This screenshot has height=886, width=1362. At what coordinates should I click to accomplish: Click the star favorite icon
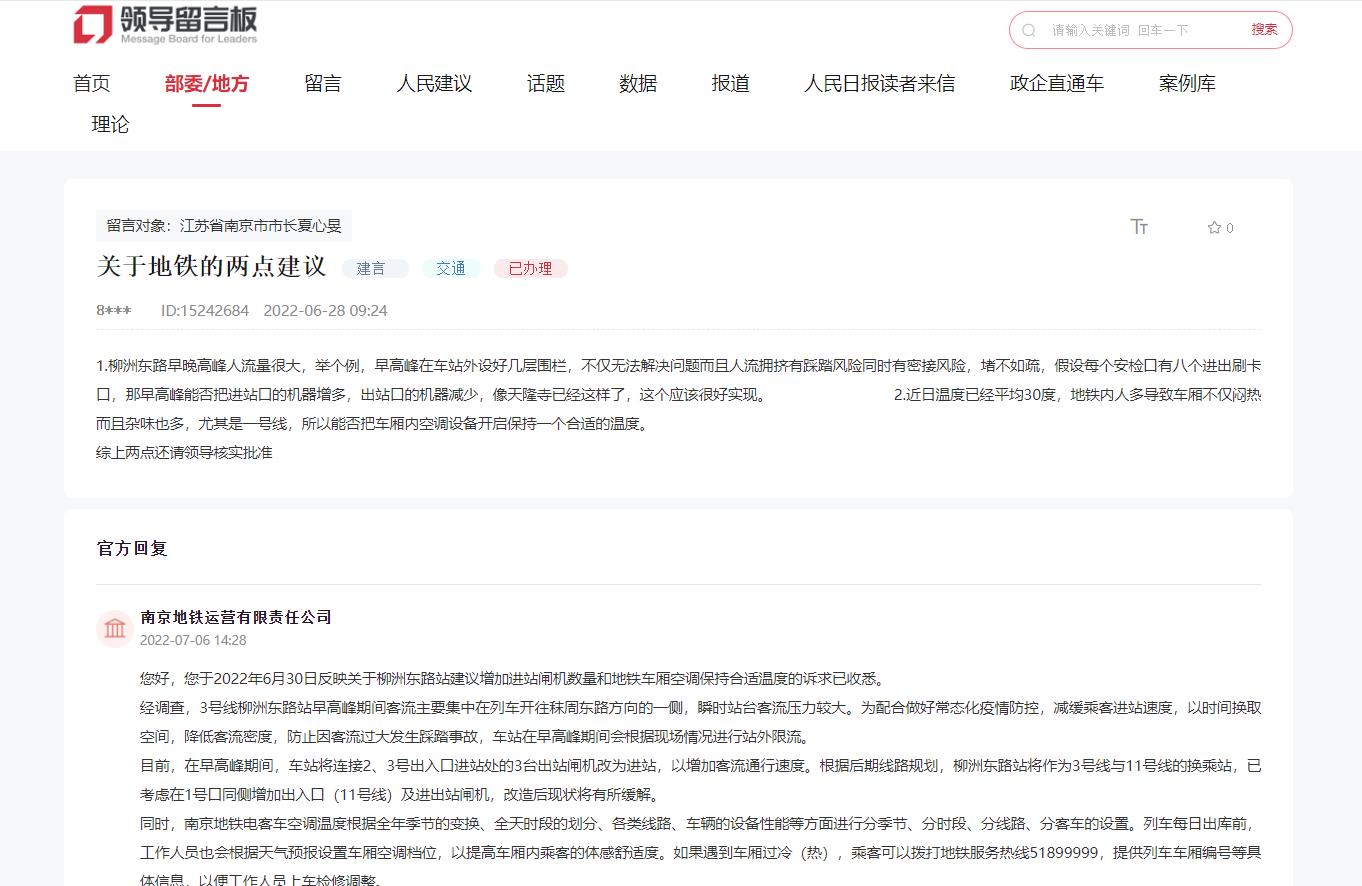tap(1214, 228)
